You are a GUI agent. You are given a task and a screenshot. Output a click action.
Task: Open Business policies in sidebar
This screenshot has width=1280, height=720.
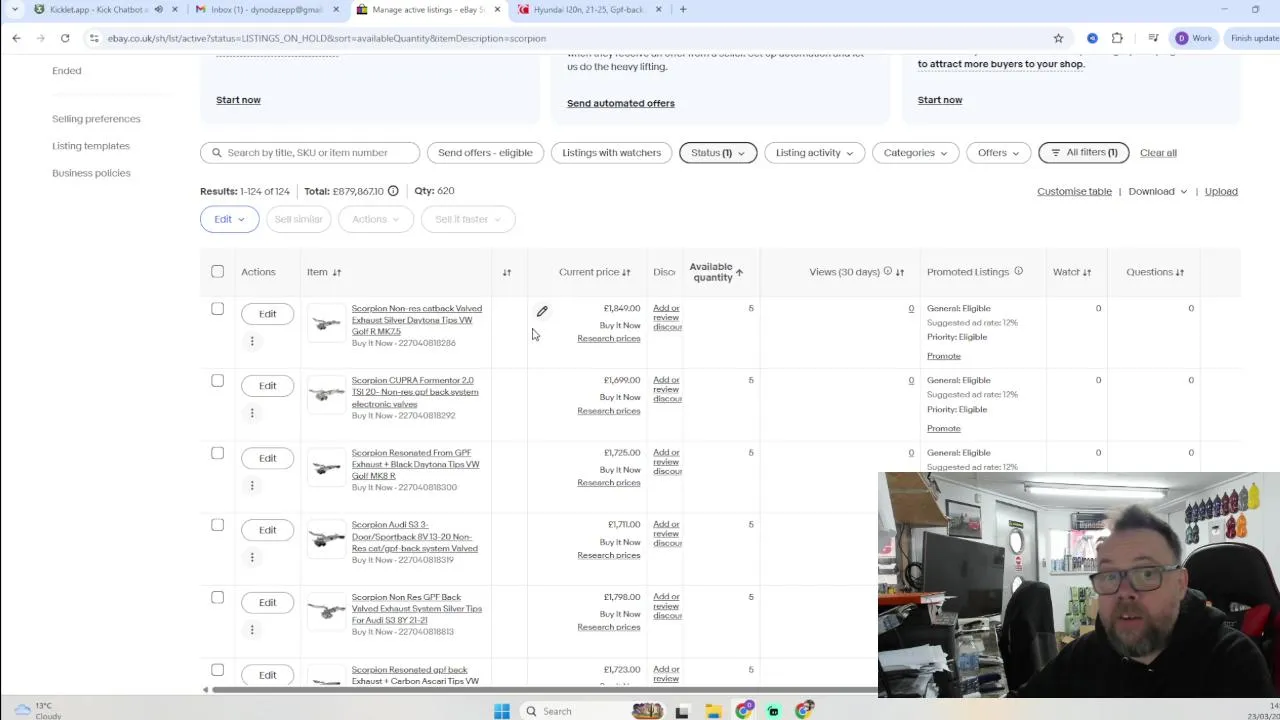91,173
